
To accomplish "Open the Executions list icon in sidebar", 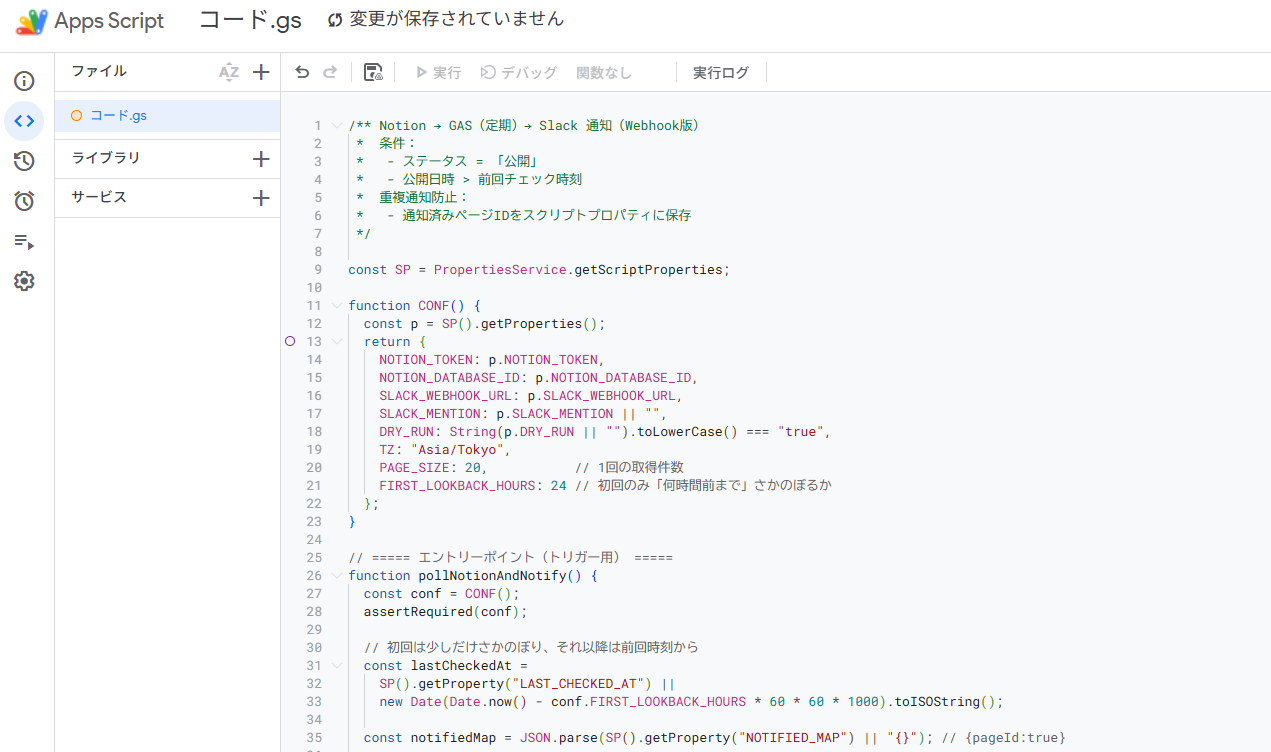I will click(24, 241).
